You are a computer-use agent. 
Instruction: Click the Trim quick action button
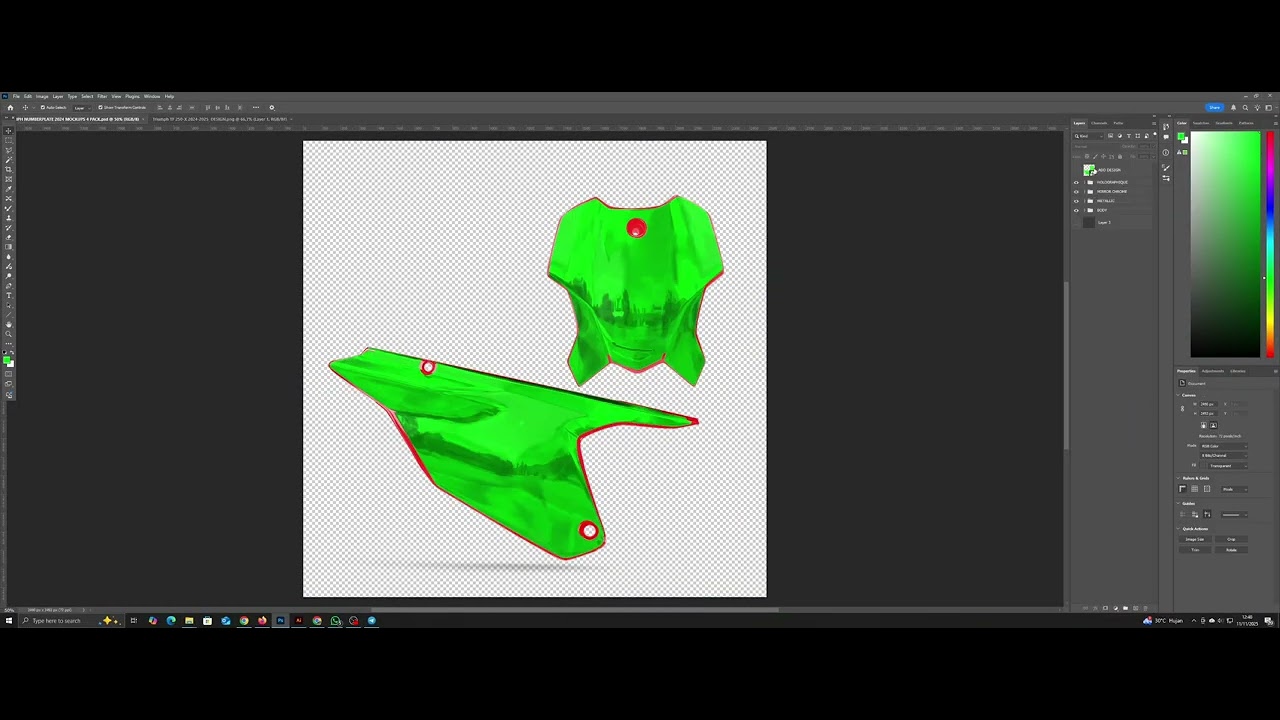click(x=1195, y=550)
